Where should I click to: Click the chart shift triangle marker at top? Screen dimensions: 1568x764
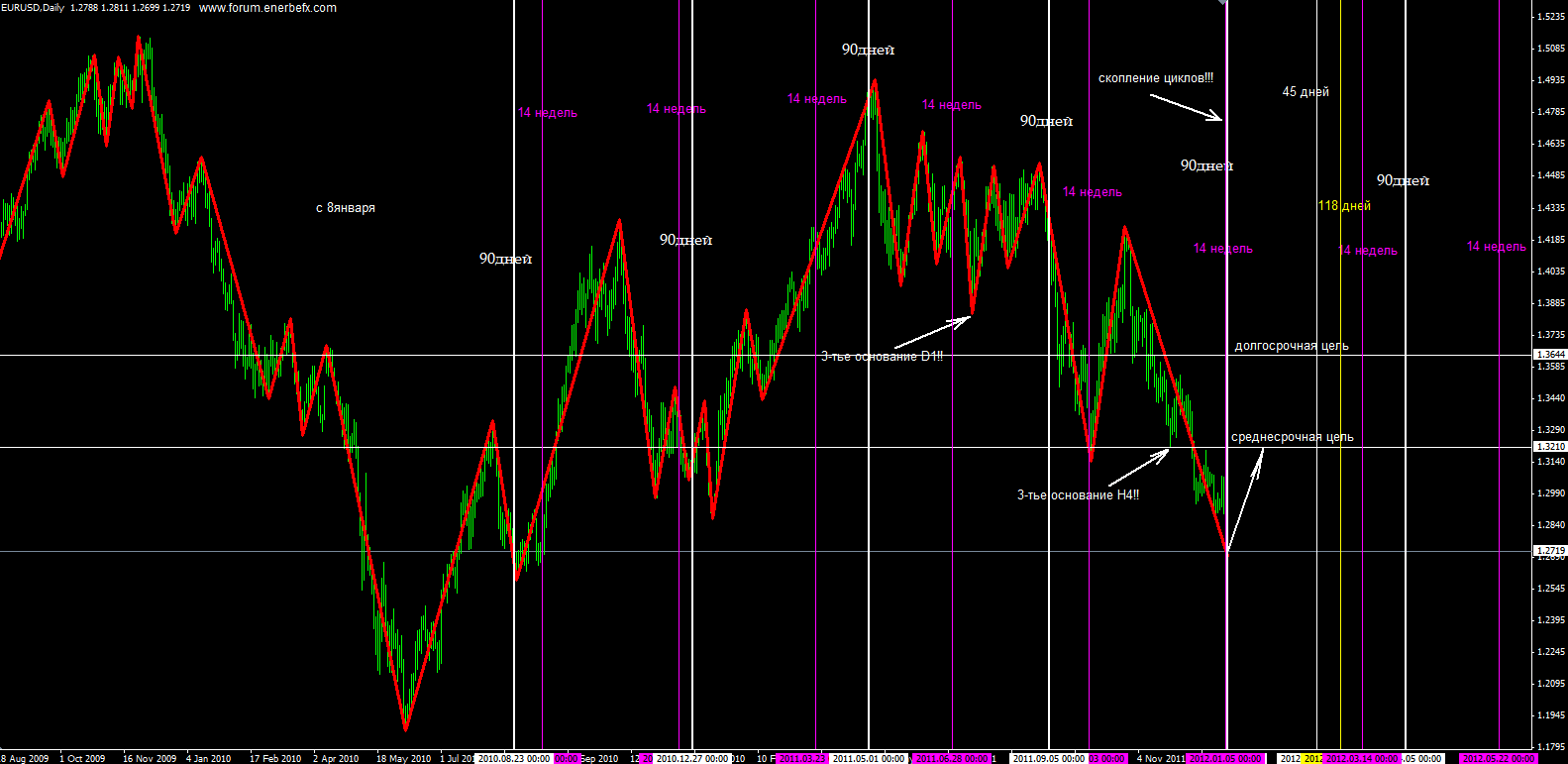point(1222,3)
